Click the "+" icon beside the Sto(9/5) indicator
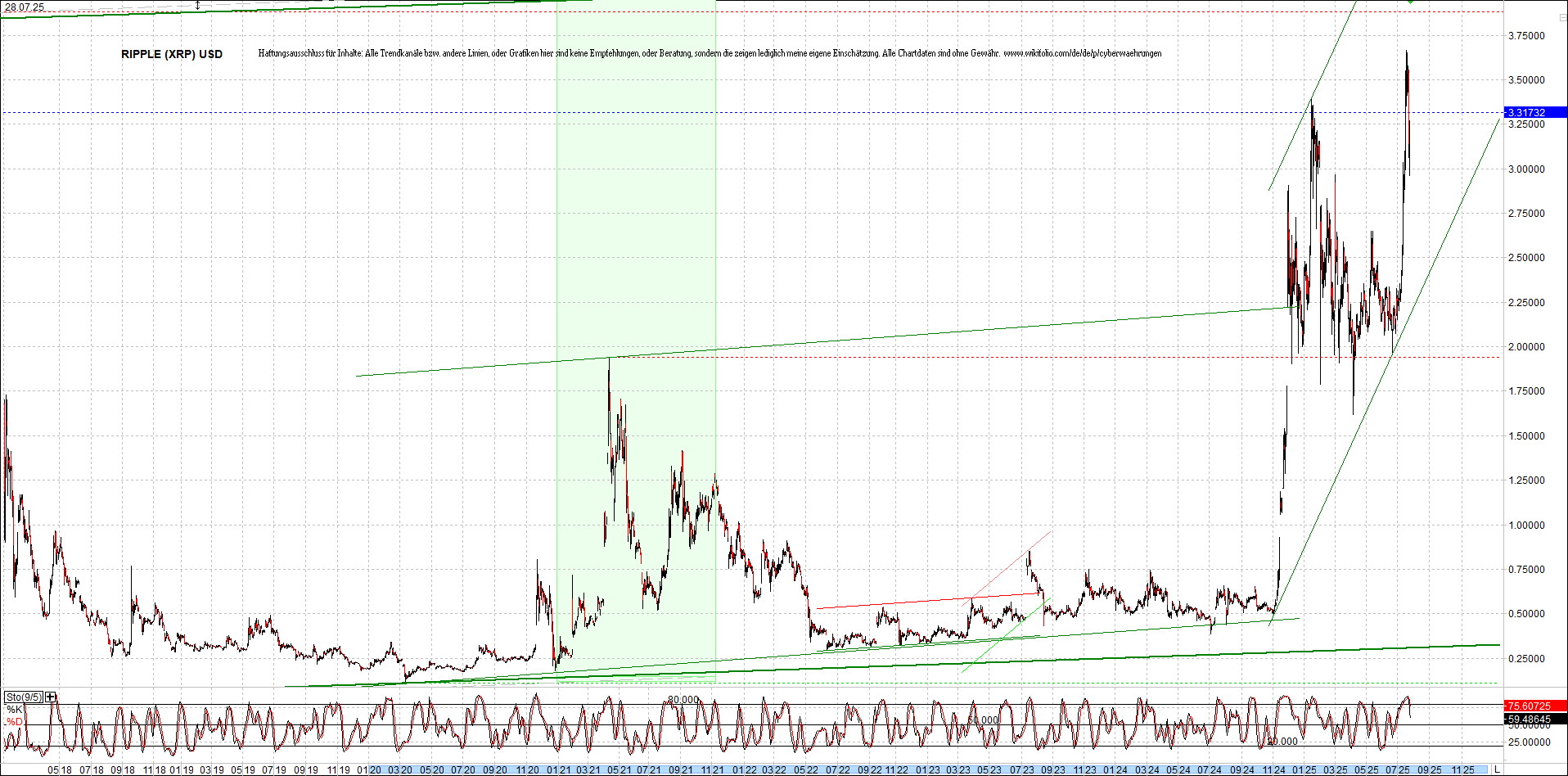 pos(50,697)
